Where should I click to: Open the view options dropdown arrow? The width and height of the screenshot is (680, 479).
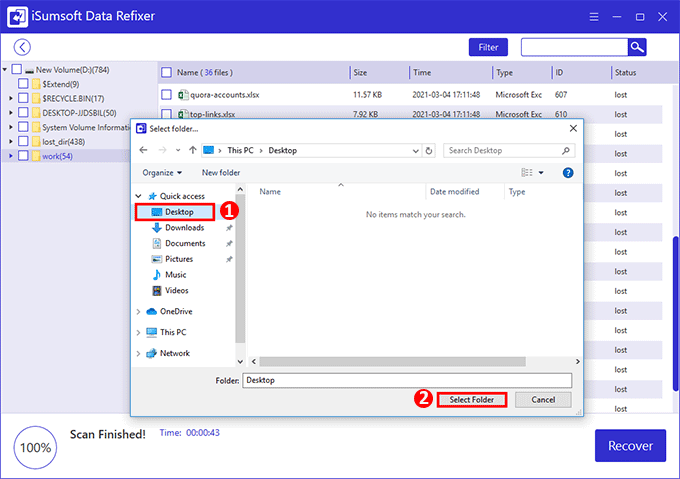tap(541, 172)
